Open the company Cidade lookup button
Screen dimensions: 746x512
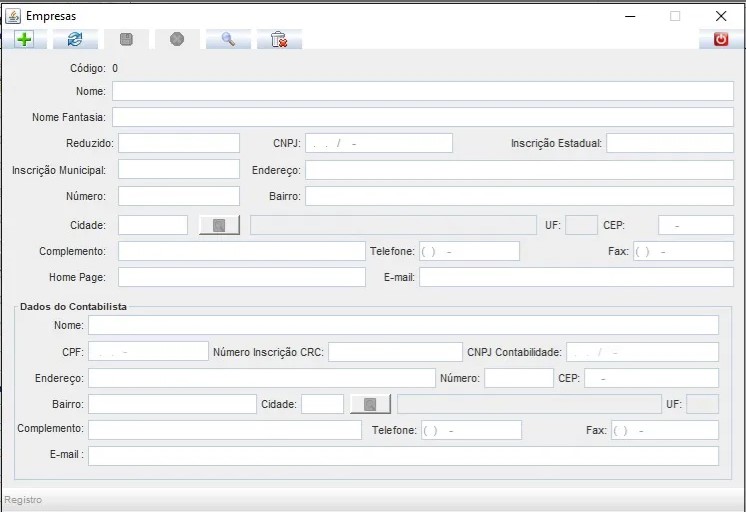pyautogui.click(x=219, y=225)
